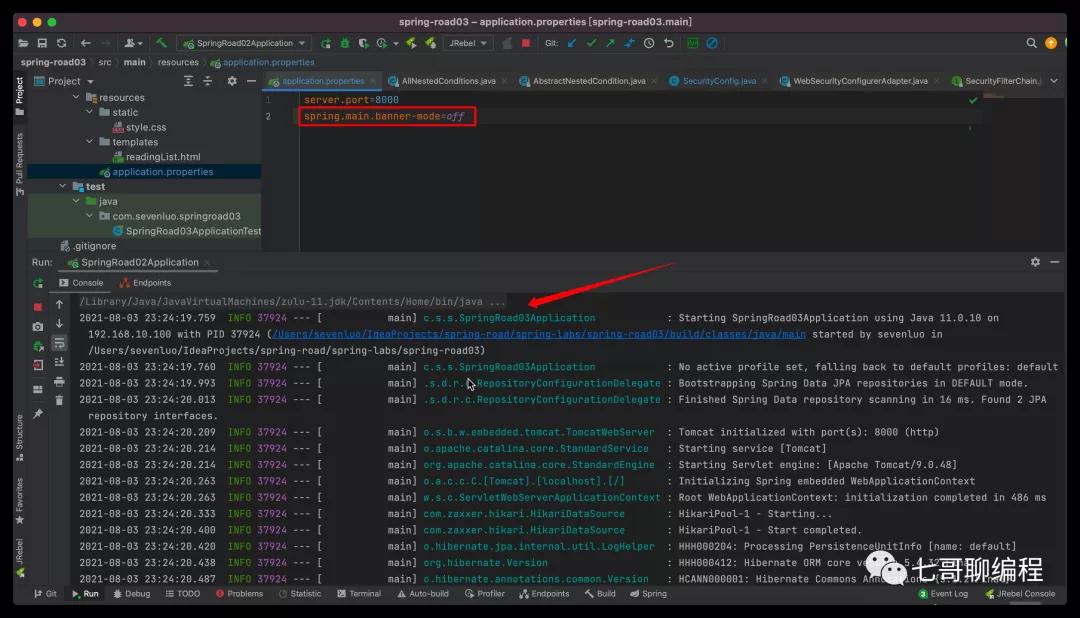The width and height of the screenshot is (1080, 618).
Task: Click the Rerun icon in Run panel
Action: (38, 283)
